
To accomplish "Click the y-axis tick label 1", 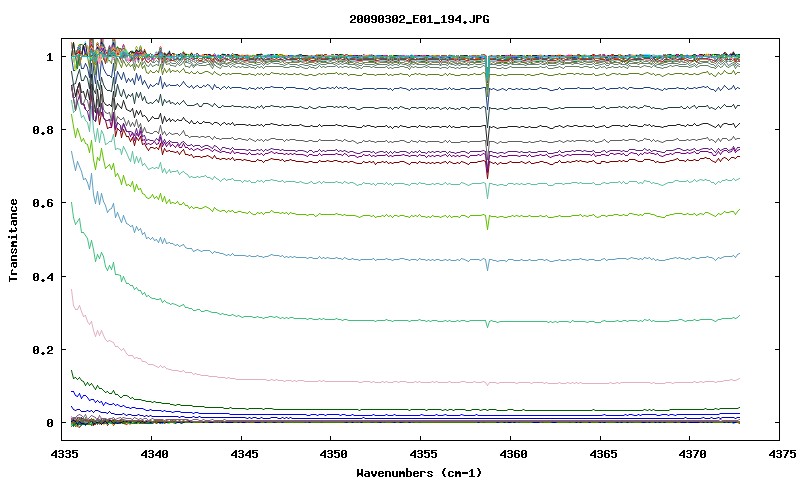I will [x=49, y=57].
